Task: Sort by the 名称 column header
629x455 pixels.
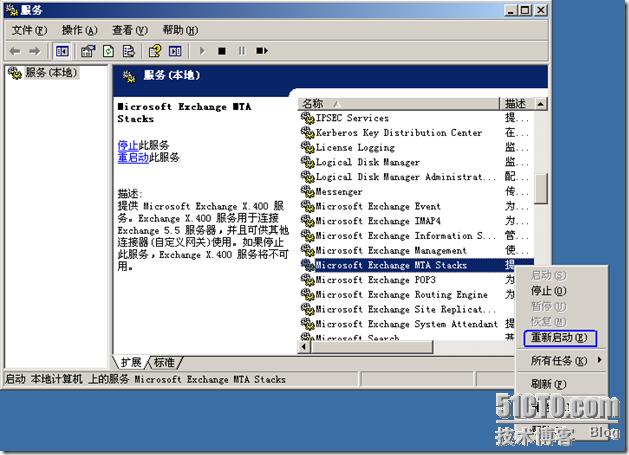Action: point(399,104)
